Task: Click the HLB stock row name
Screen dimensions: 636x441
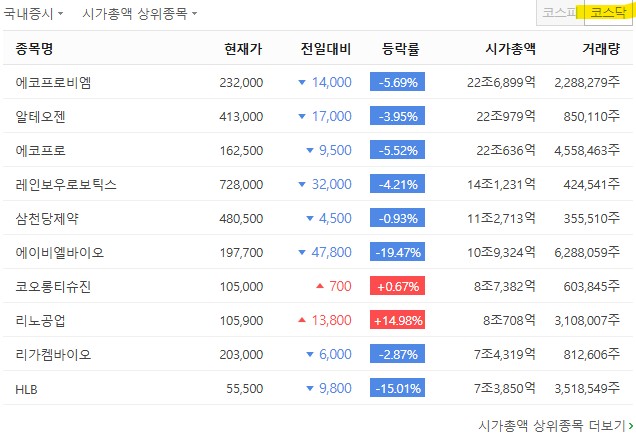Action: pyautogui.click(x=26, y=389)
